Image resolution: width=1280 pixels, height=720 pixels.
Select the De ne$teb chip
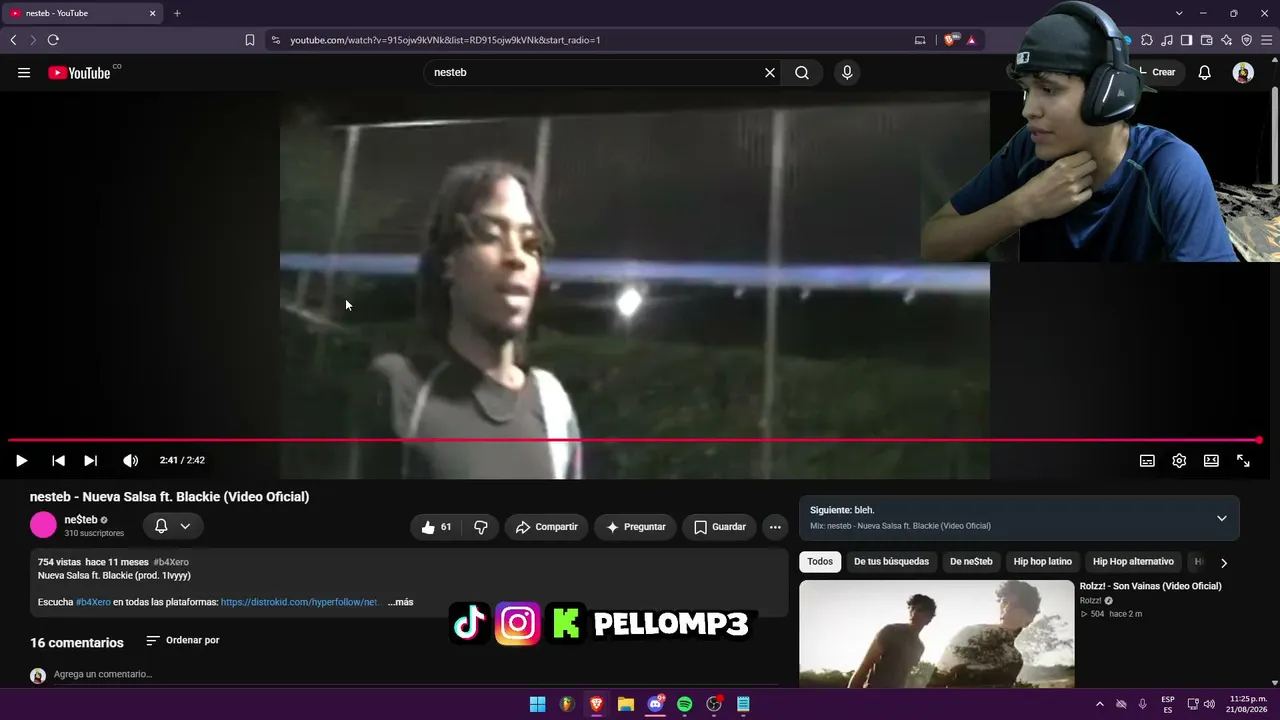tap(971, 562)
